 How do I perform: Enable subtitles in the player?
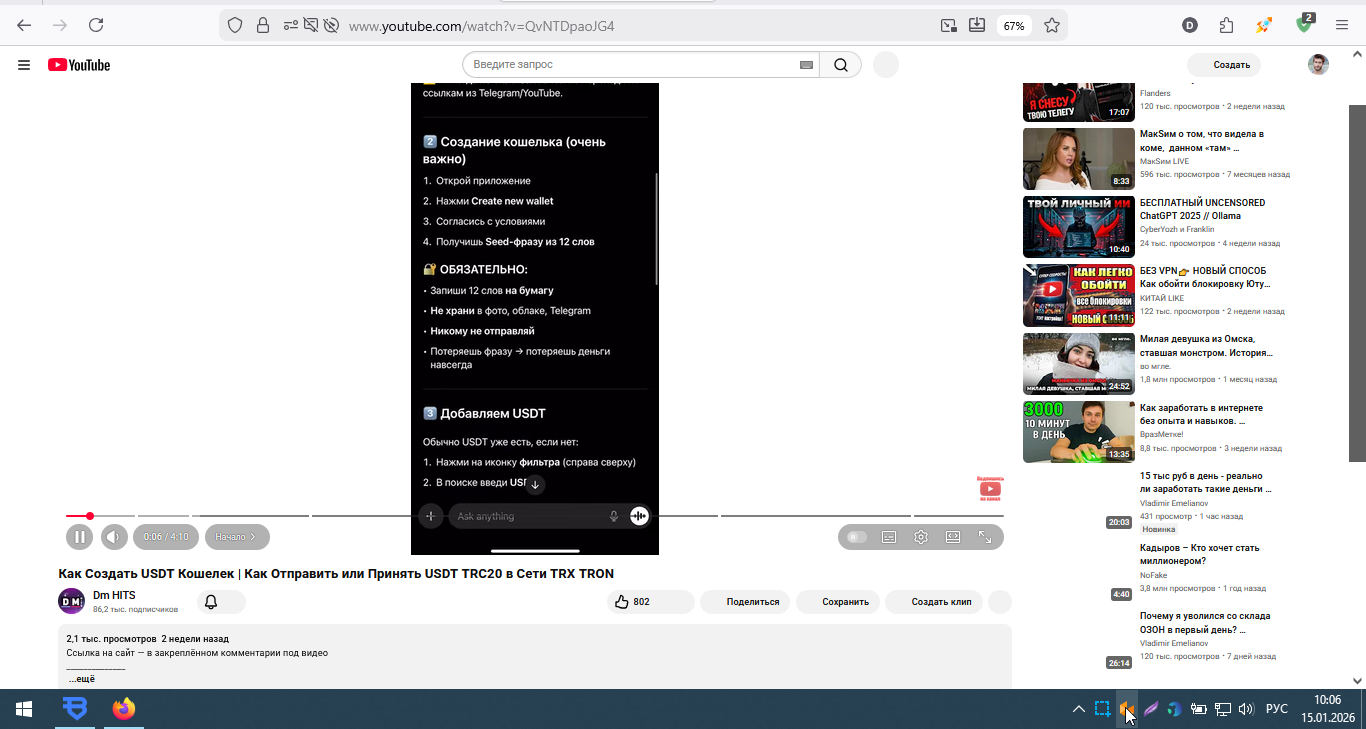click(x=889, y=537)
